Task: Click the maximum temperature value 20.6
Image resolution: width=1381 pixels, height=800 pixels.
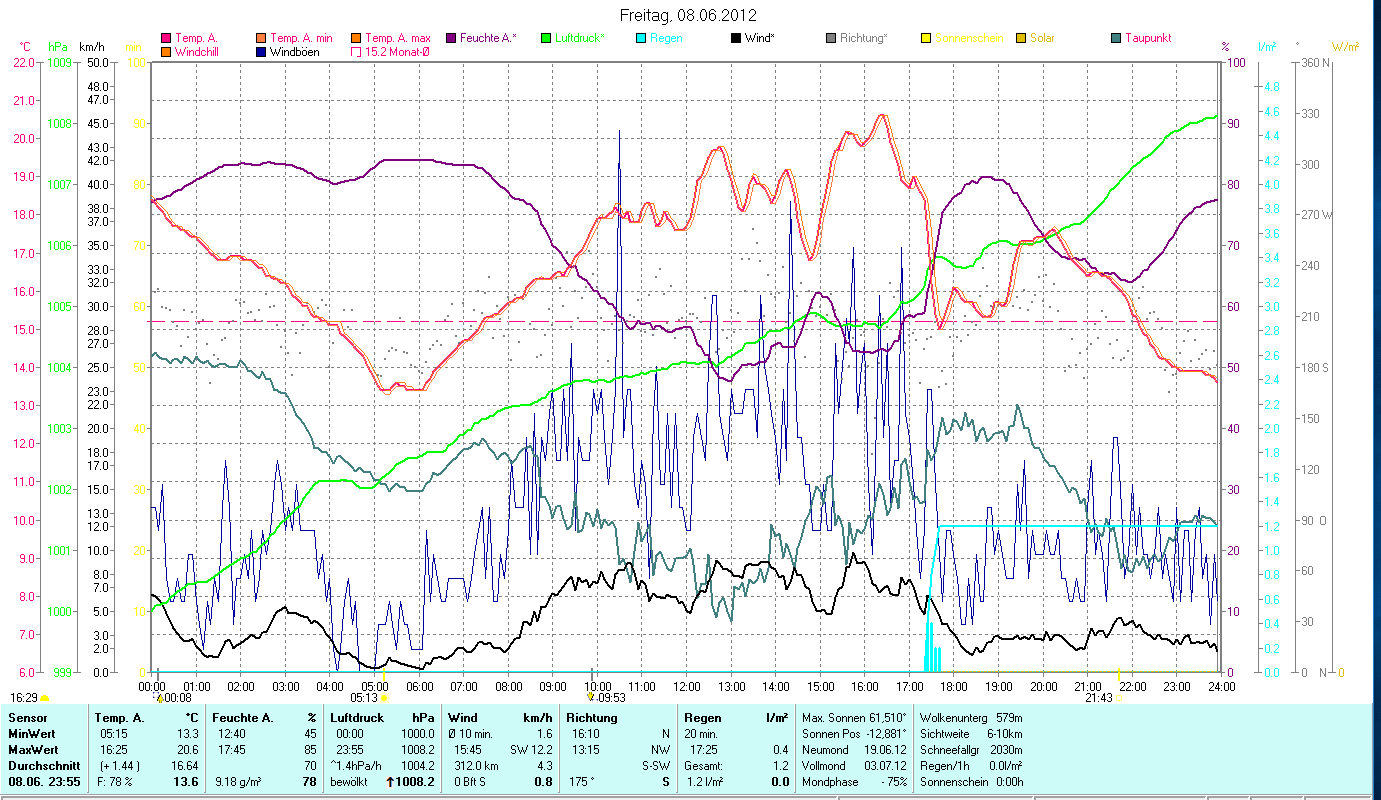Action: tap(186, 750)
